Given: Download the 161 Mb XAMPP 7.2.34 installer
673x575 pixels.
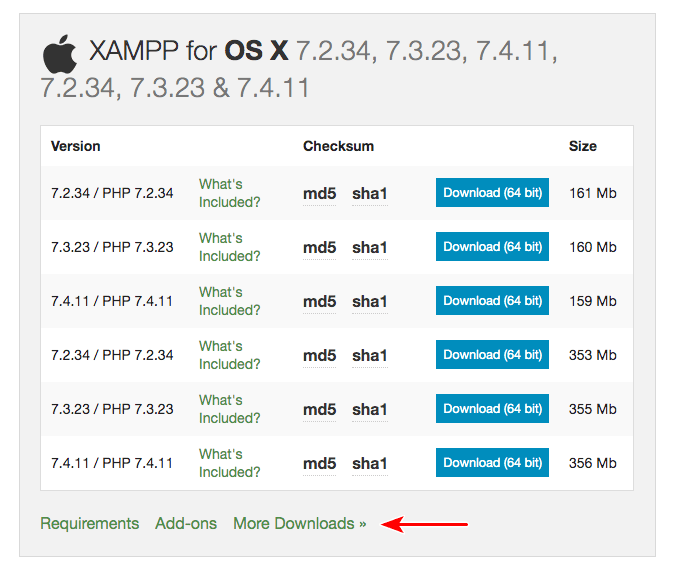Looking at the screenshot, I should (492, 193).
